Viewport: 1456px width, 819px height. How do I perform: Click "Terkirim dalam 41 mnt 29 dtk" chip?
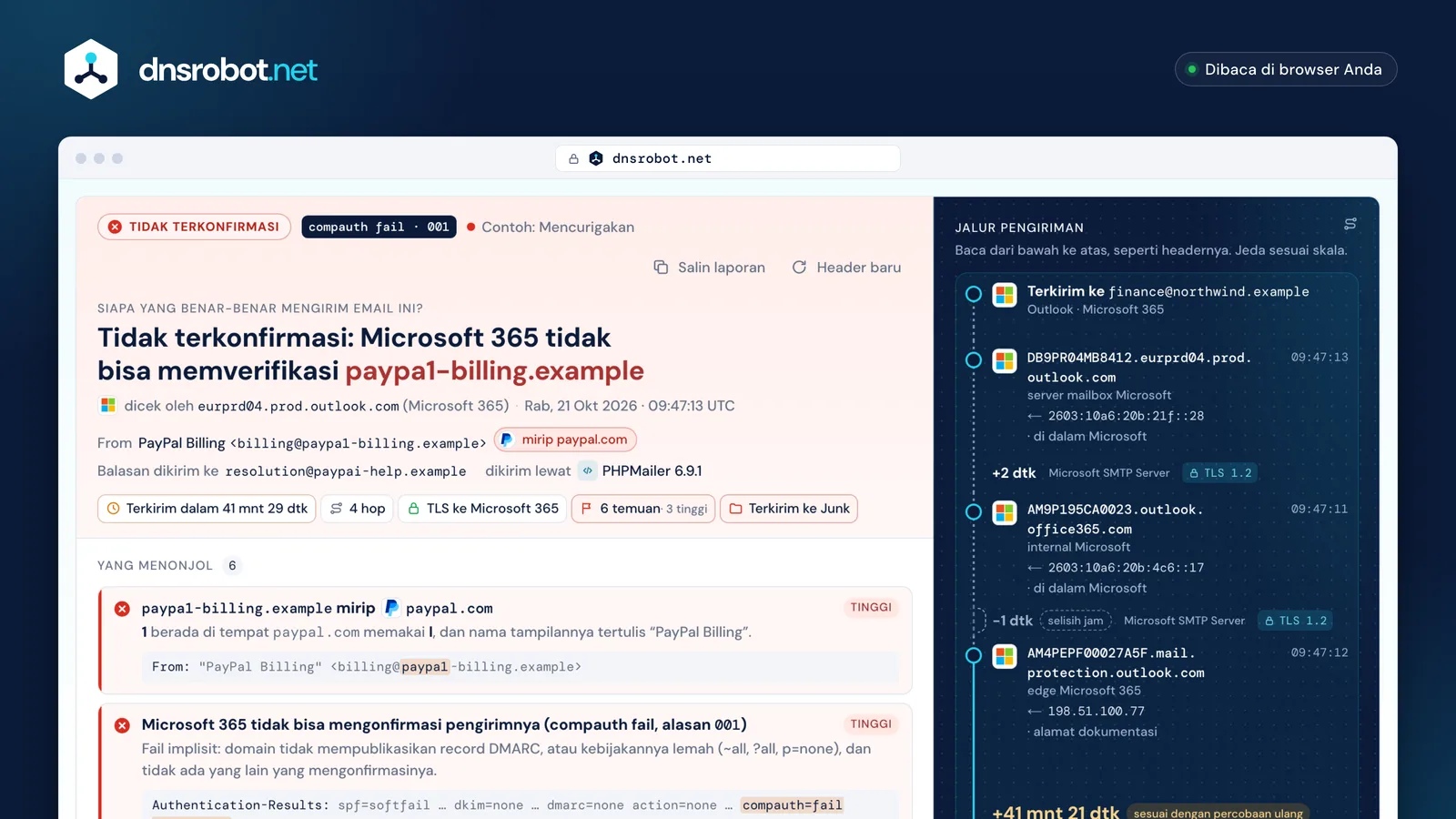point(207,509)
